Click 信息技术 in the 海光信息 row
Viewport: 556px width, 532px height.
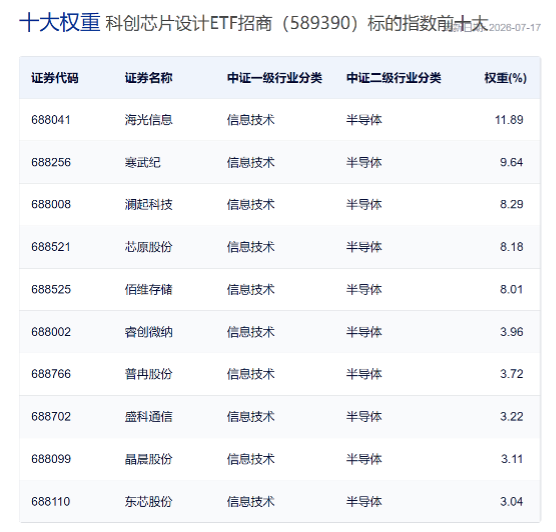[x=251, y=120]
